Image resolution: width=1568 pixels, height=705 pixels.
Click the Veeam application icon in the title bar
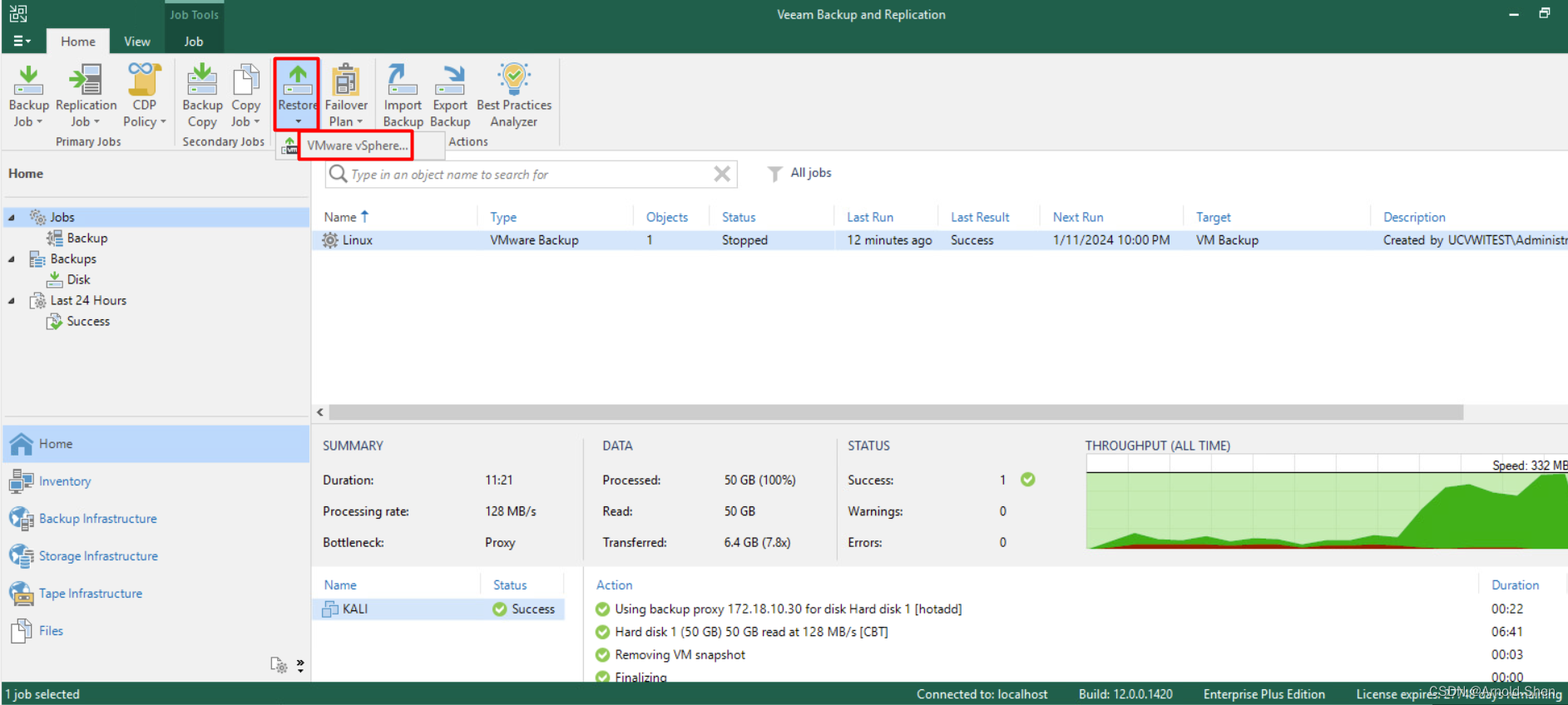(17, 13)
